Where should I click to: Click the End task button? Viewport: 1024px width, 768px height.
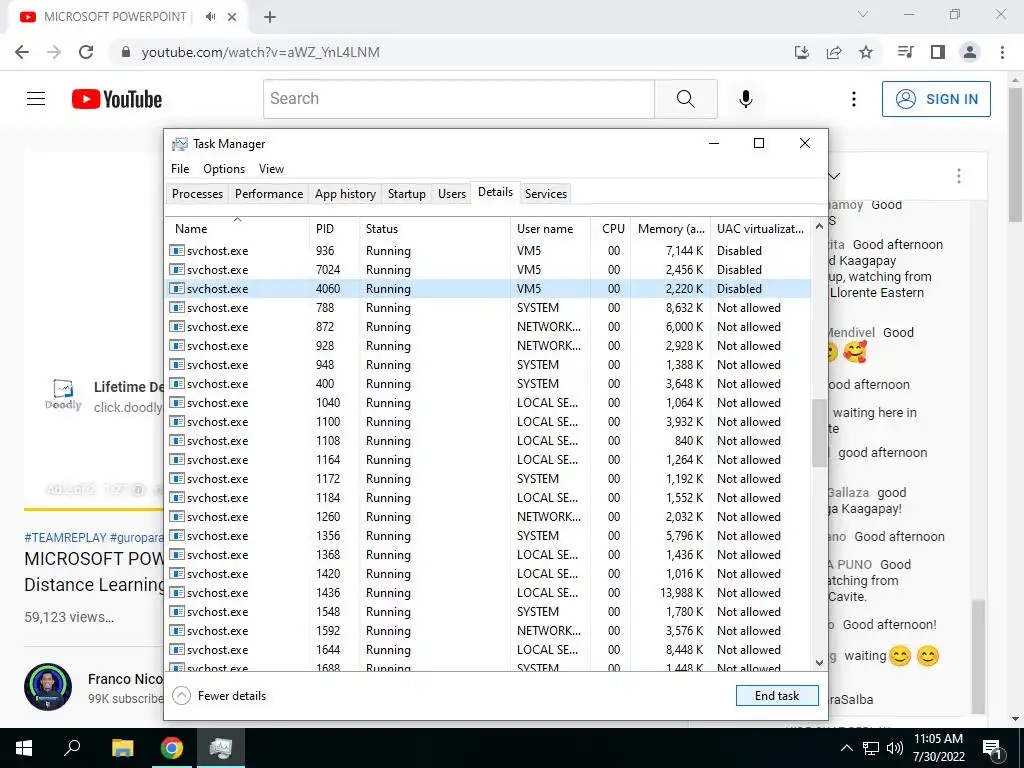tap(776, 696)
